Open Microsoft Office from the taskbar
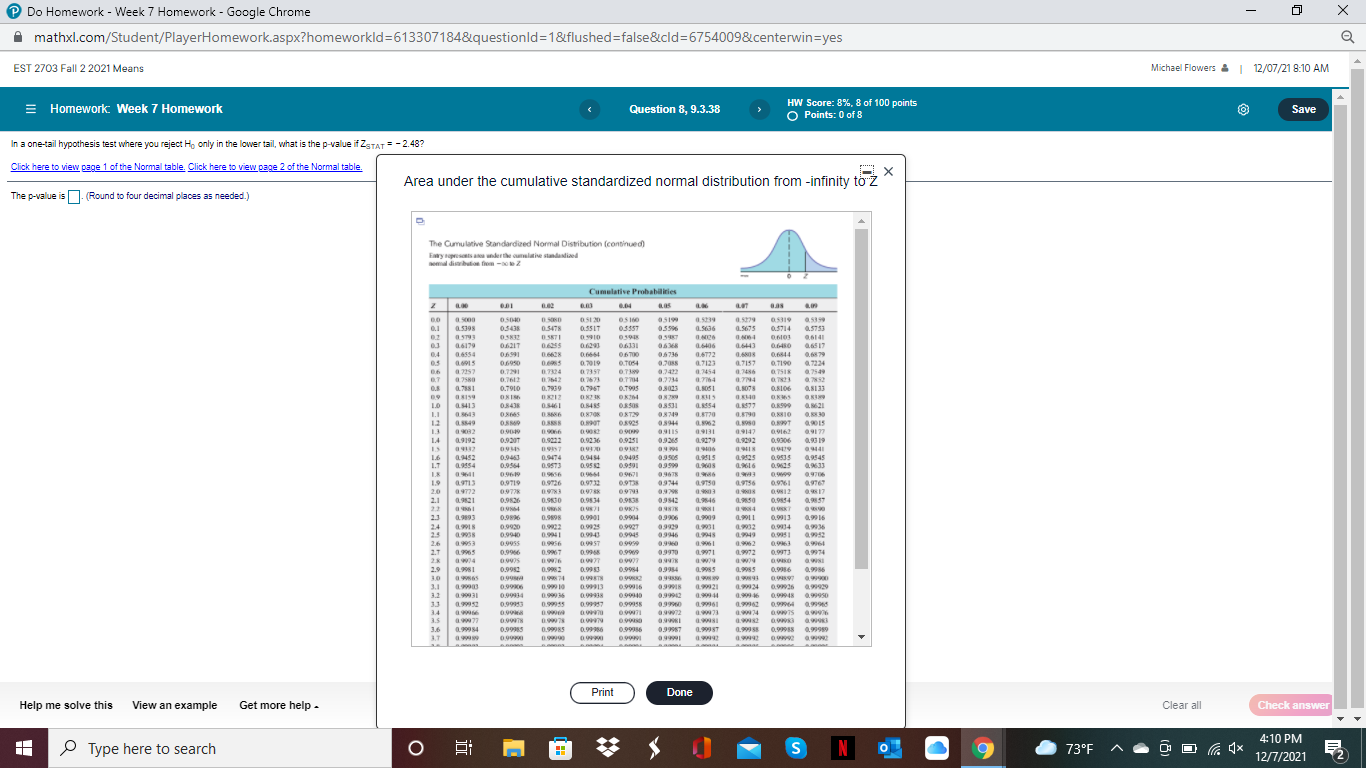1366x768 pixels. point(701,748)
